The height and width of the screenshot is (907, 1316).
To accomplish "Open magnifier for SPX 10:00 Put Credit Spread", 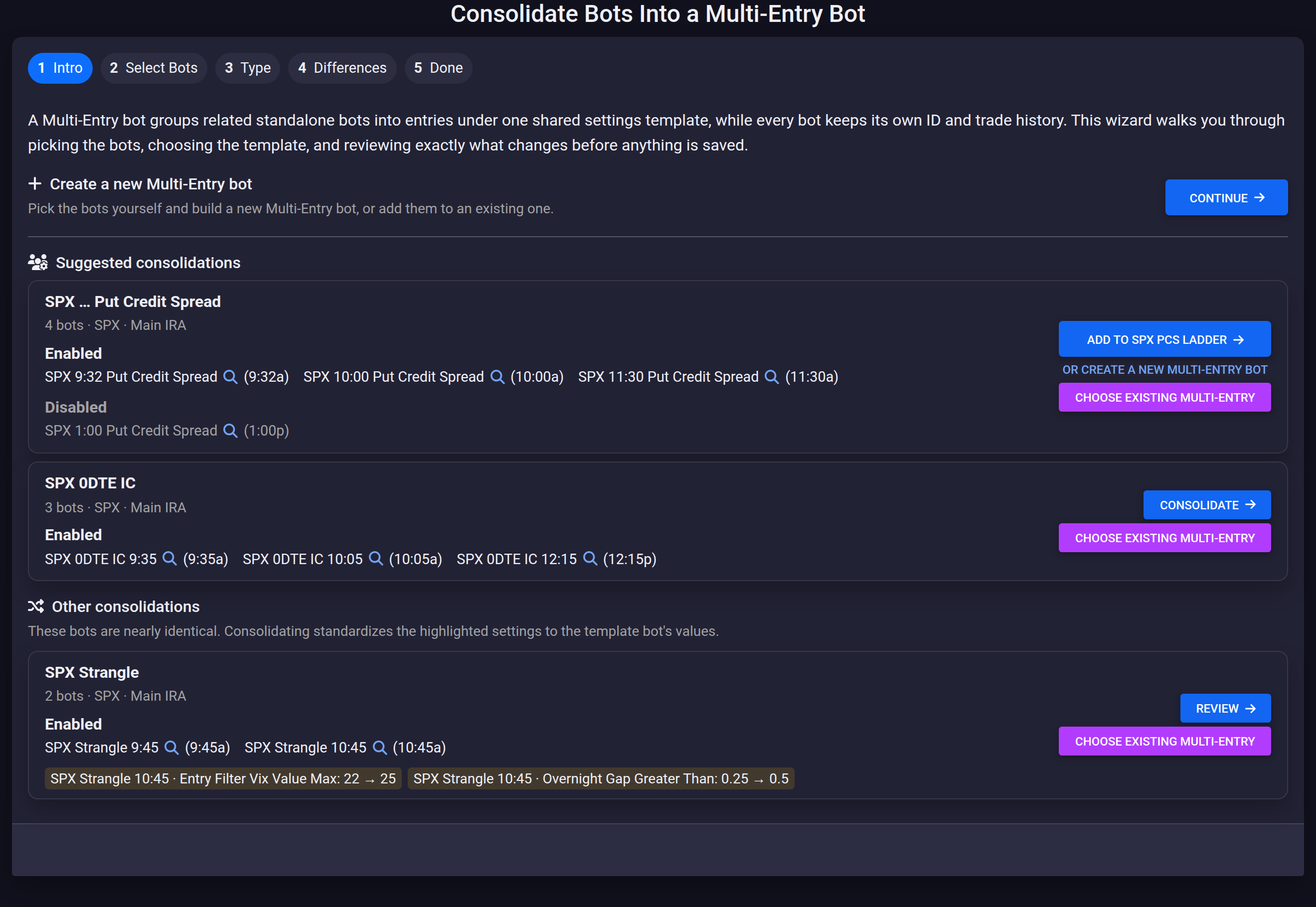I will (x=497, y=377).
